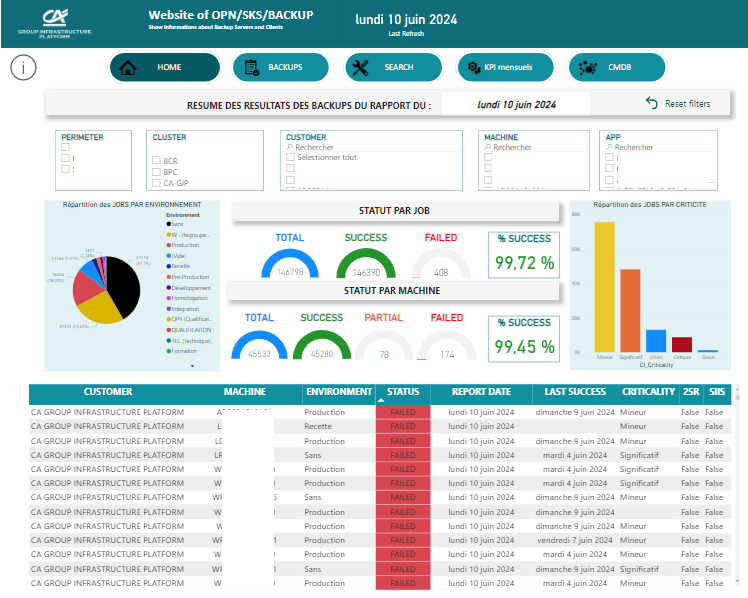
Task: Click Reset filters
Action: (678, 103)
